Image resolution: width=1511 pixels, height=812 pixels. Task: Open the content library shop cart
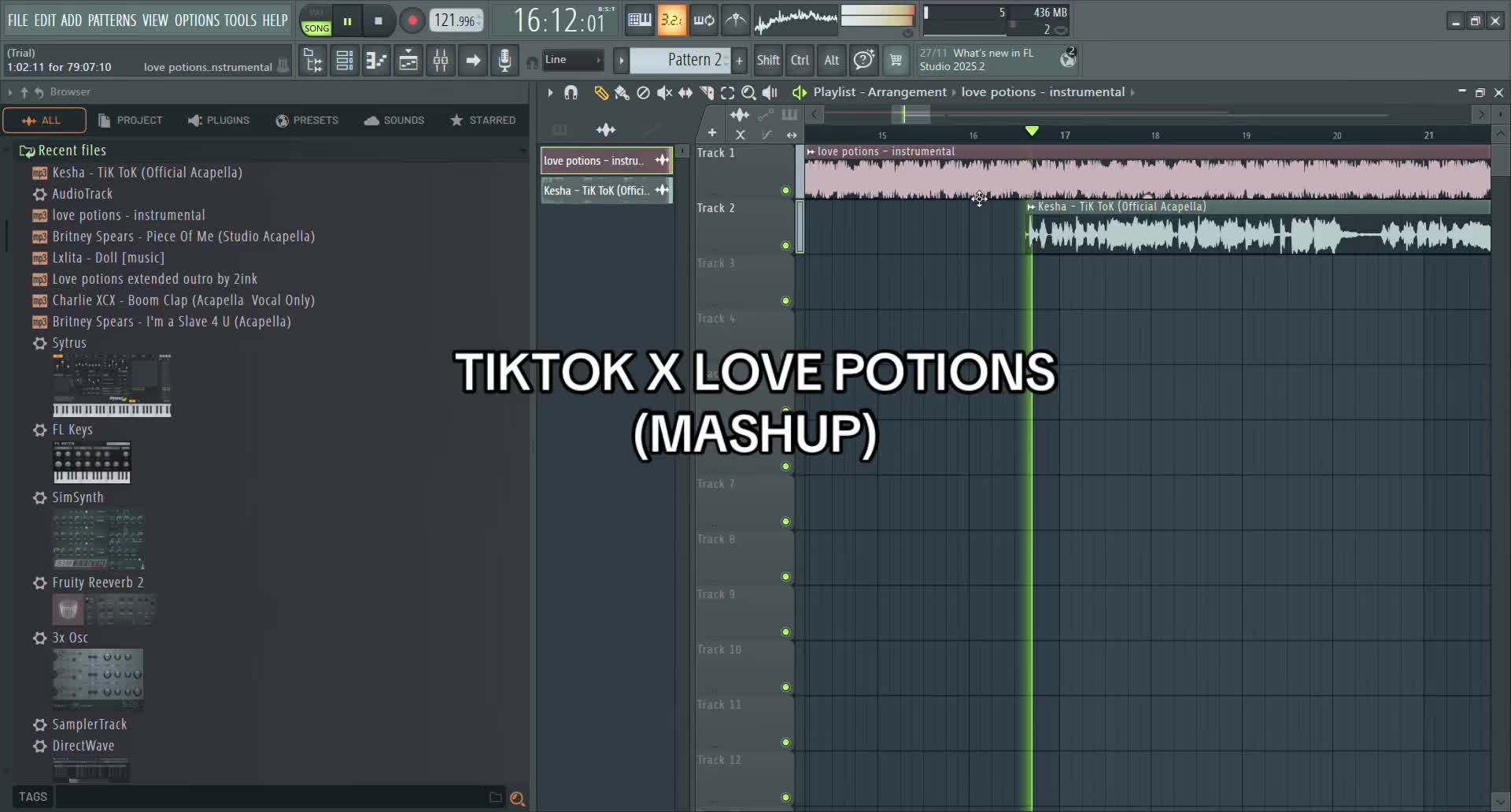pyautogui.click(x=896, y=60)
